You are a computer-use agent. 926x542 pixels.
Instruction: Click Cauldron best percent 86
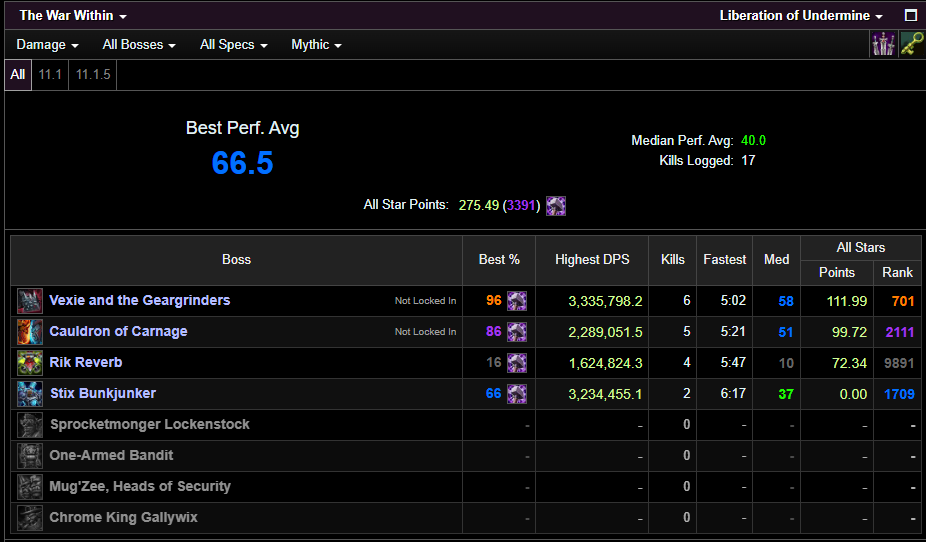(x=494, y=332)
